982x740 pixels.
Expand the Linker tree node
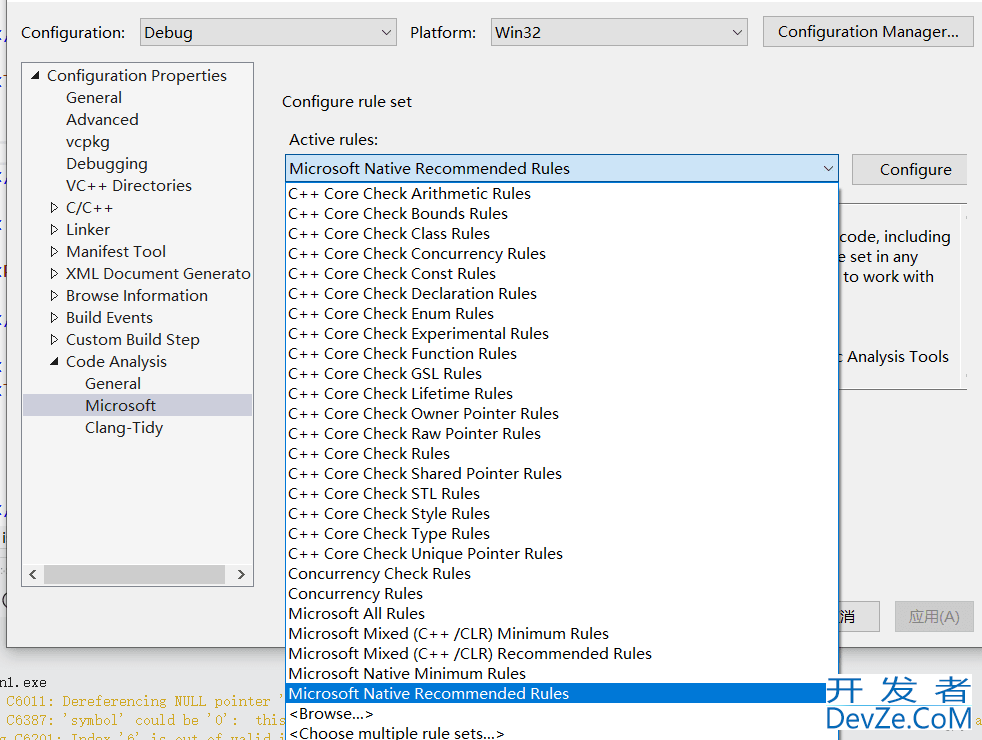[x=54, y=230]
